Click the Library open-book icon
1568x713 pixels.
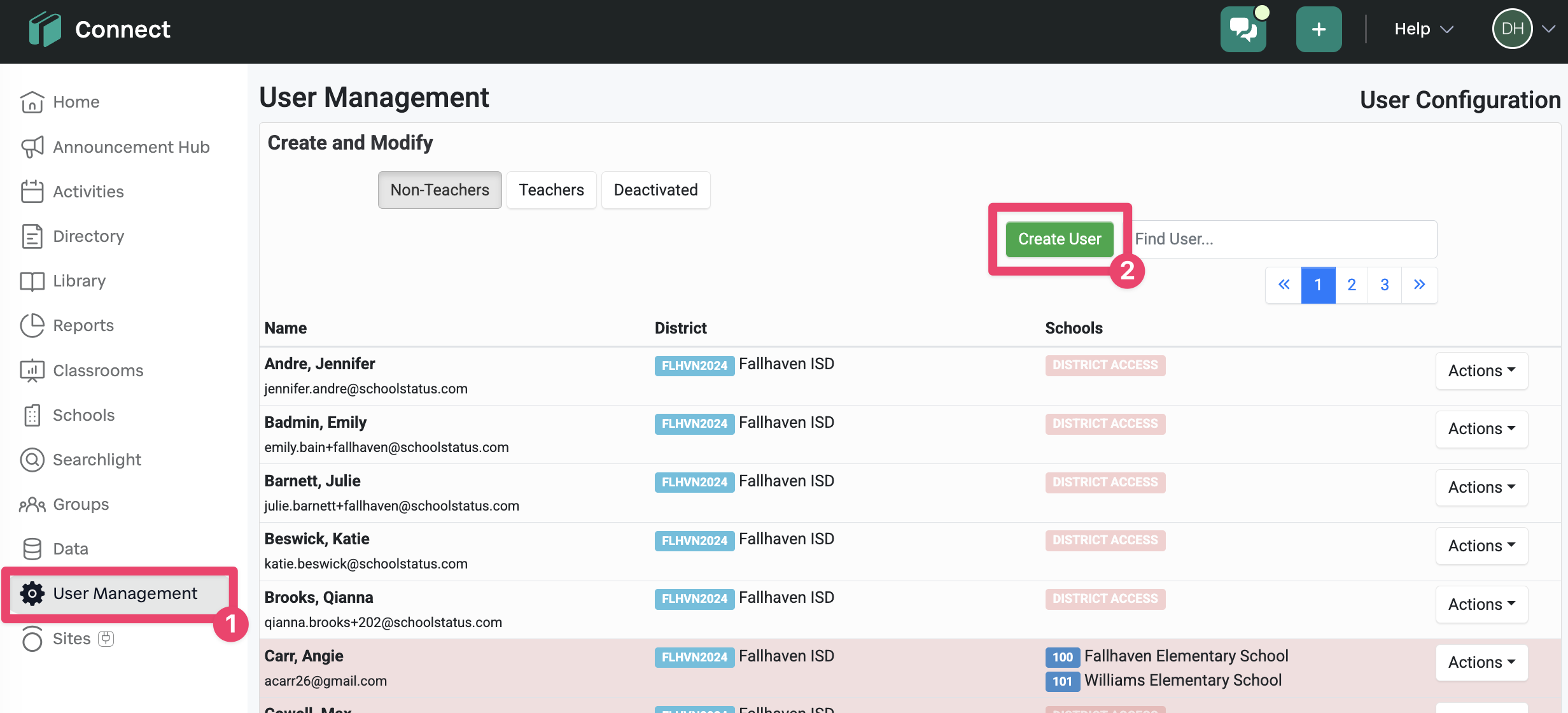(32, 281)
